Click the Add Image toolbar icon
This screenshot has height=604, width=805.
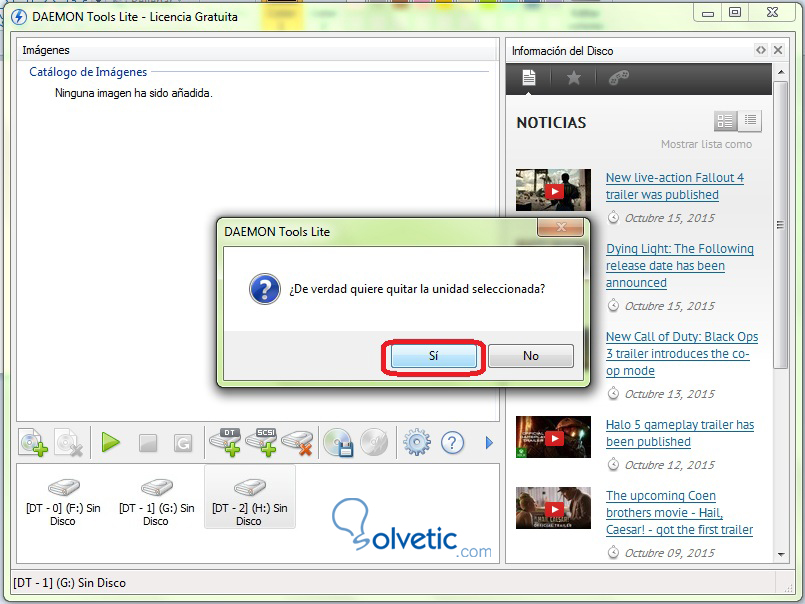[34, 442]
